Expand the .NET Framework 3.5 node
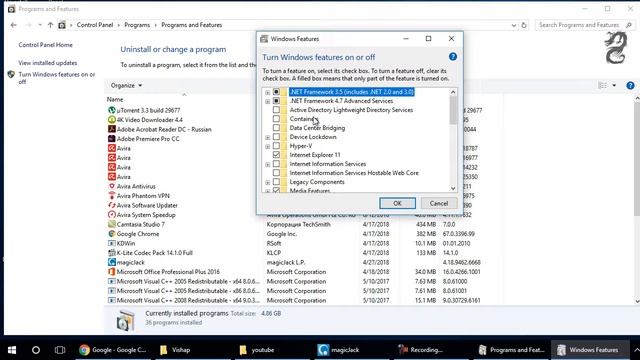This screenshot has width=640, height=360. tap(268, 92)
